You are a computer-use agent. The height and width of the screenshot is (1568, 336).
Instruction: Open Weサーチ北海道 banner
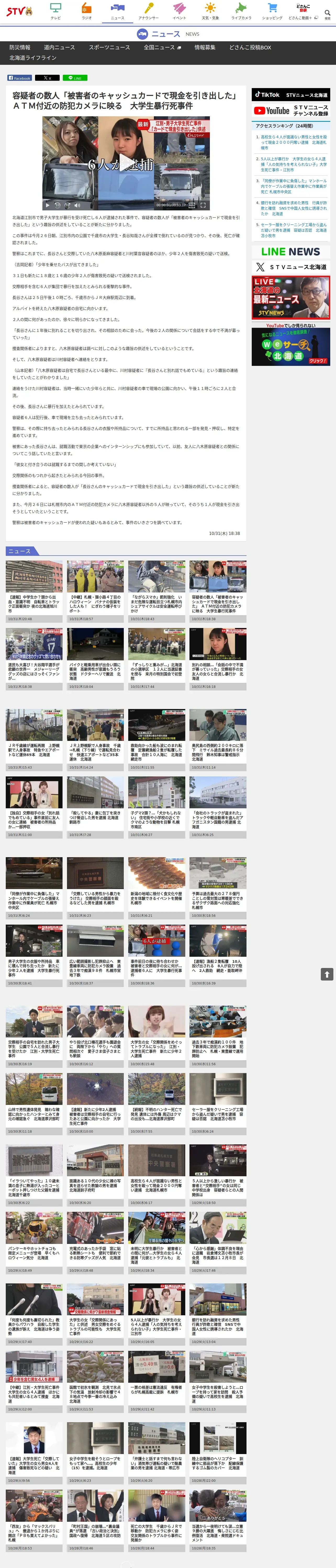[x=291, y=344]
